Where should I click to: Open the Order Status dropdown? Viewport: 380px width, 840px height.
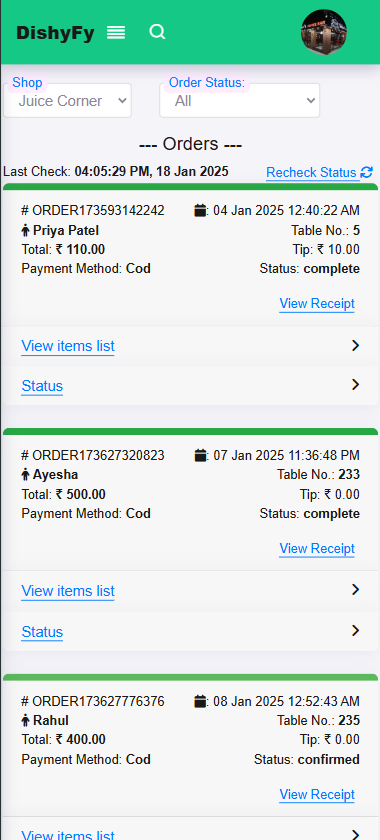240,100
